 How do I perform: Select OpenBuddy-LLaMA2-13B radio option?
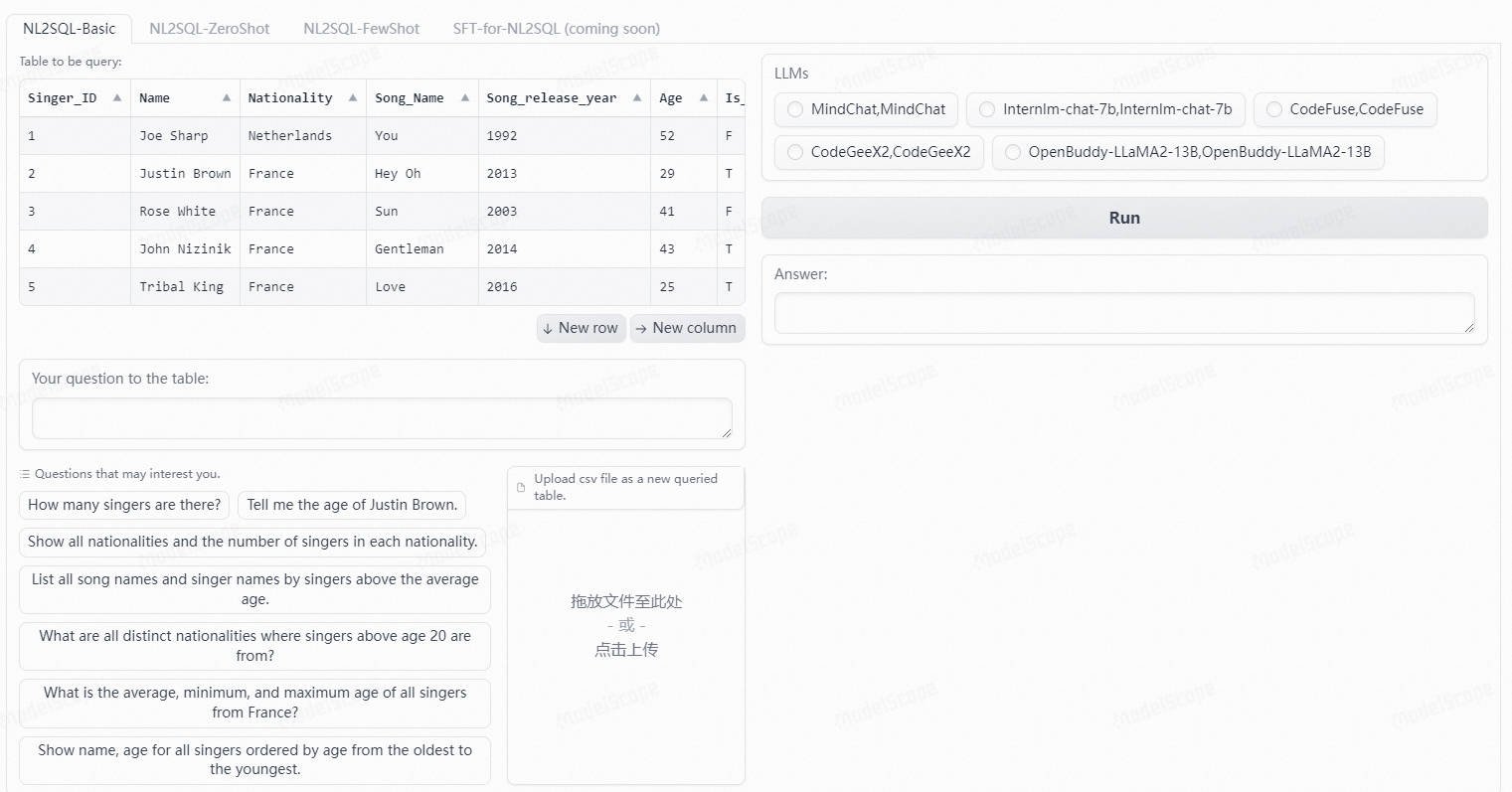point(1013,152)
